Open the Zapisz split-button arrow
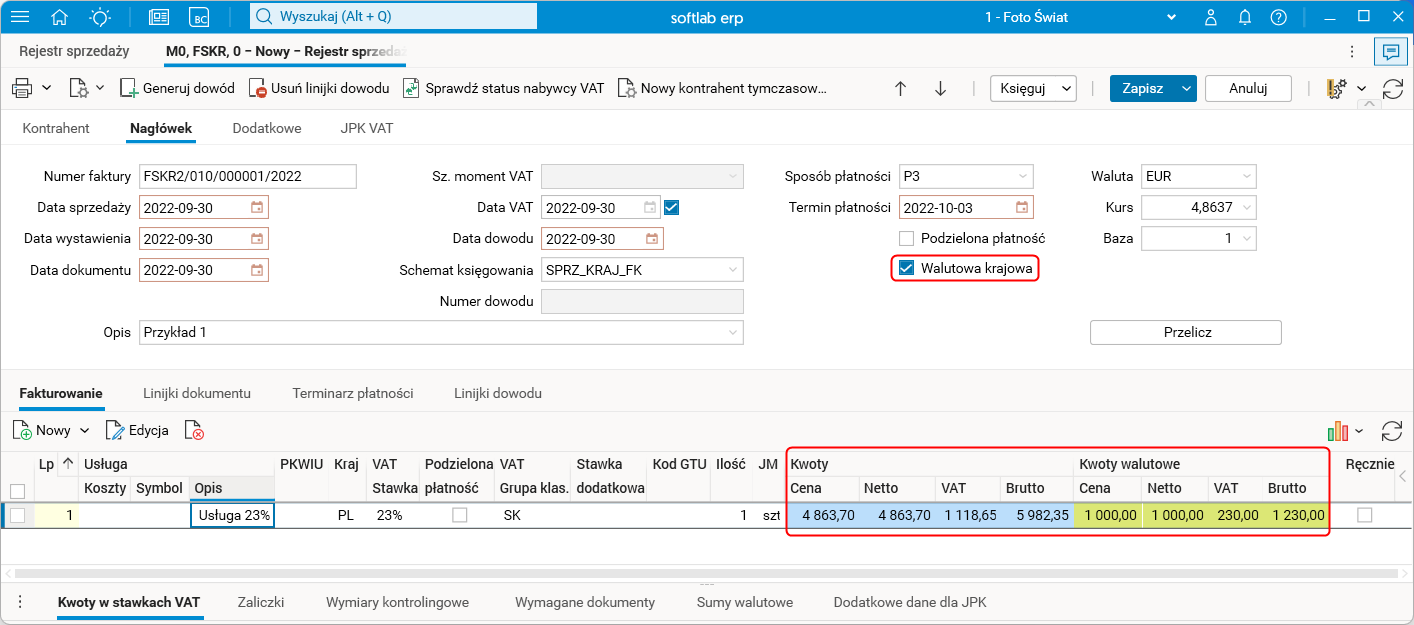 (x=1186, y=88)
